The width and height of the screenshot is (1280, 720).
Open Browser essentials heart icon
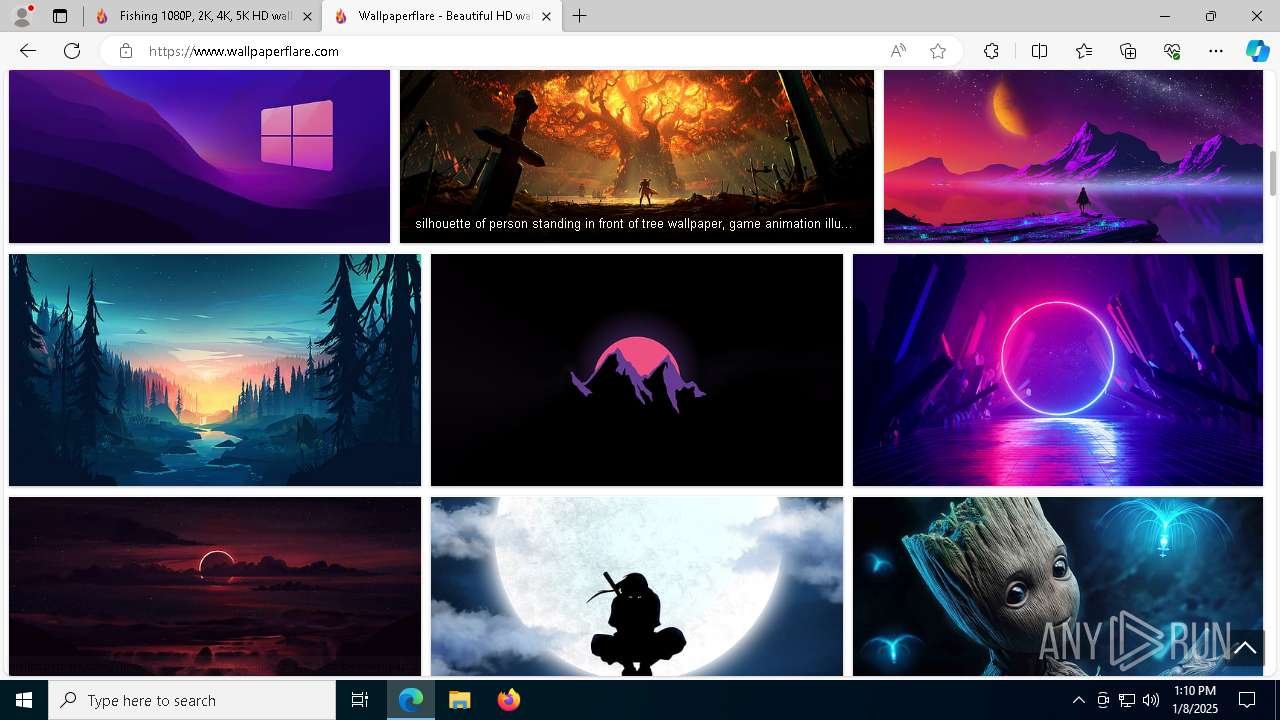click(x=1172, y=51)
